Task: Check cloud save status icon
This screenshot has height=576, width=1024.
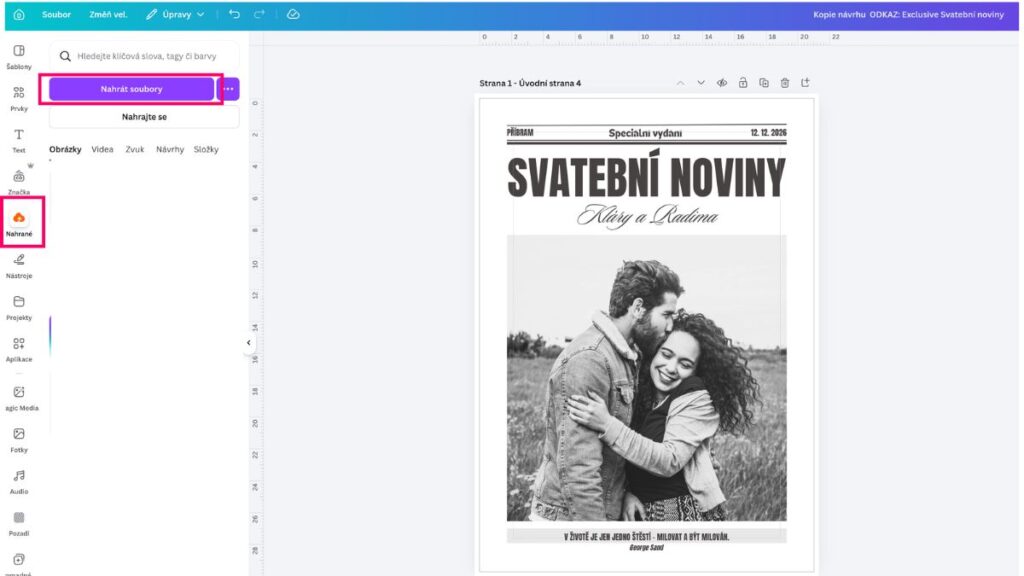Action: point(293,14)
